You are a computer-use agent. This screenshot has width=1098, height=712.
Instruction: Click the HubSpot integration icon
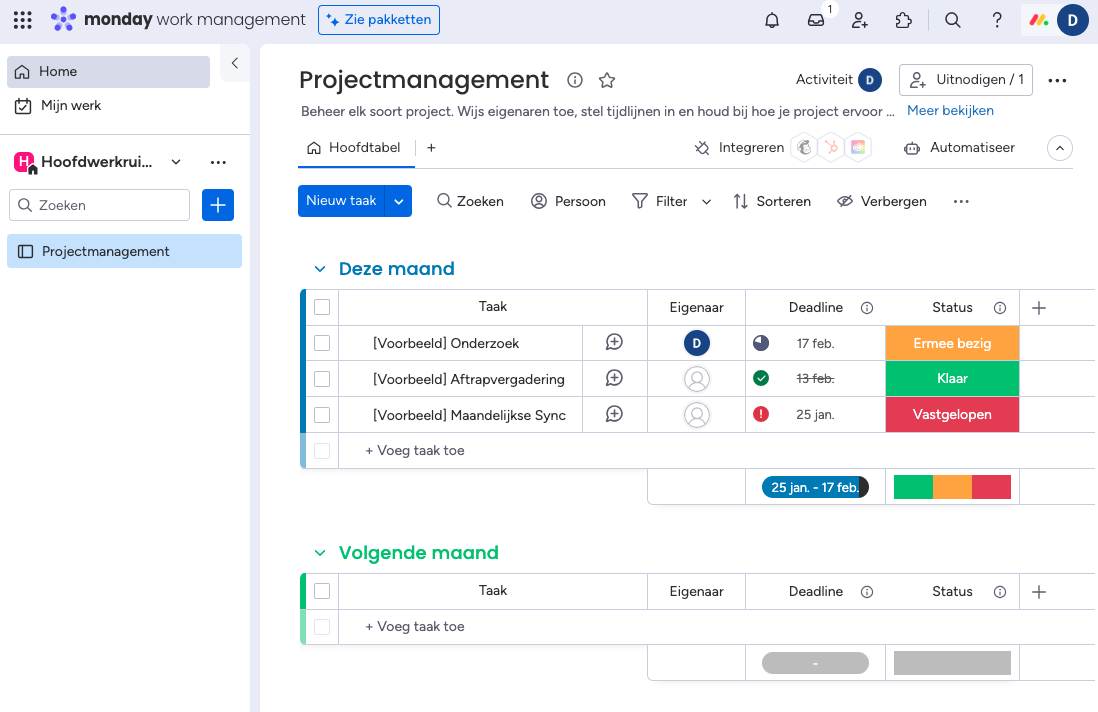coord(831,148)
